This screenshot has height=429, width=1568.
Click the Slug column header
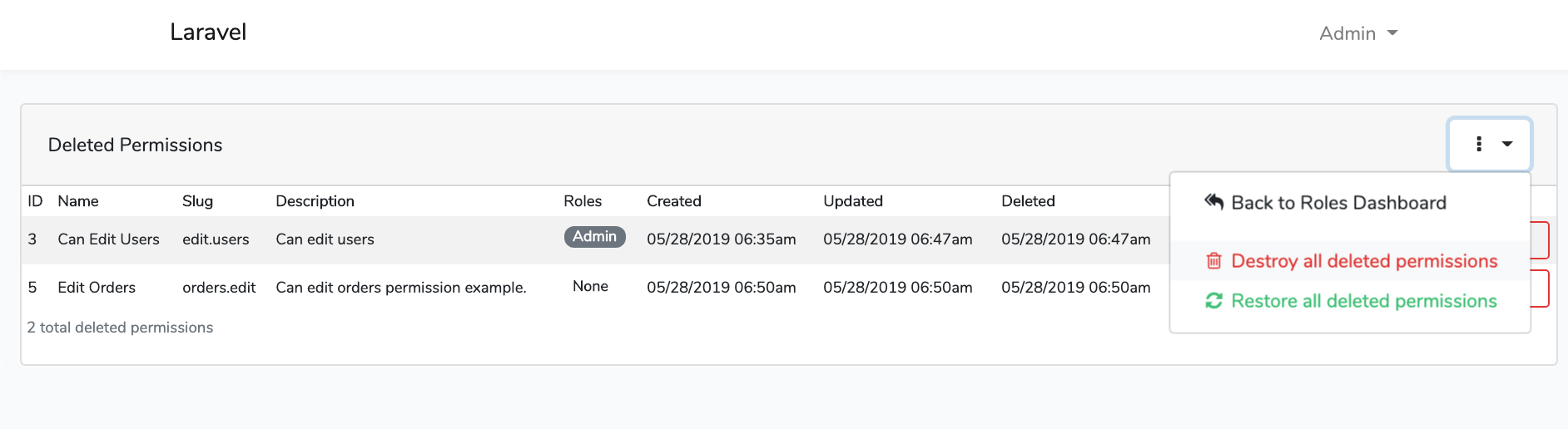(197, 201)
